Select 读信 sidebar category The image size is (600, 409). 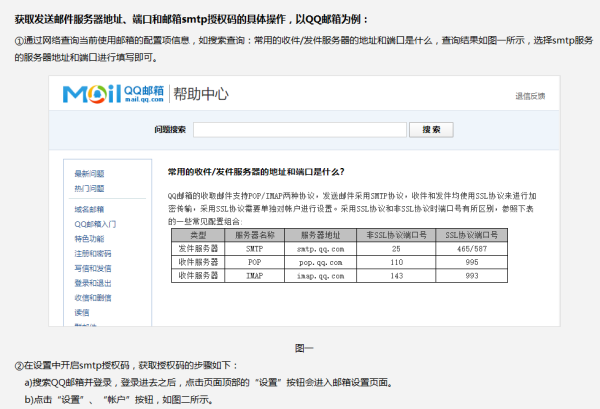pyautogui.click(x=81, y=311)
